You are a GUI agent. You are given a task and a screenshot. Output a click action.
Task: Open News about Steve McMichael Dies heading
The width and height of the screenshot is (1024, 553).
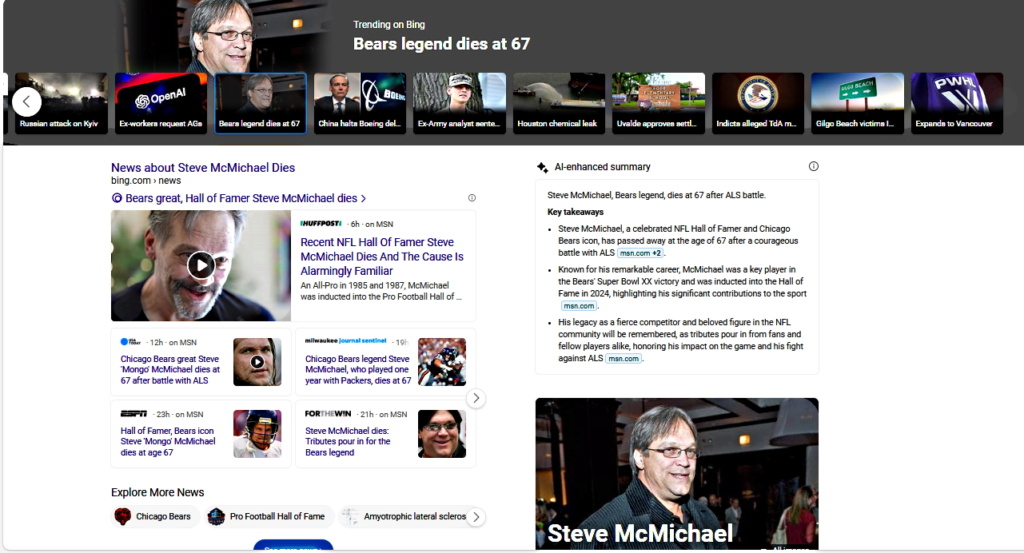203,168
